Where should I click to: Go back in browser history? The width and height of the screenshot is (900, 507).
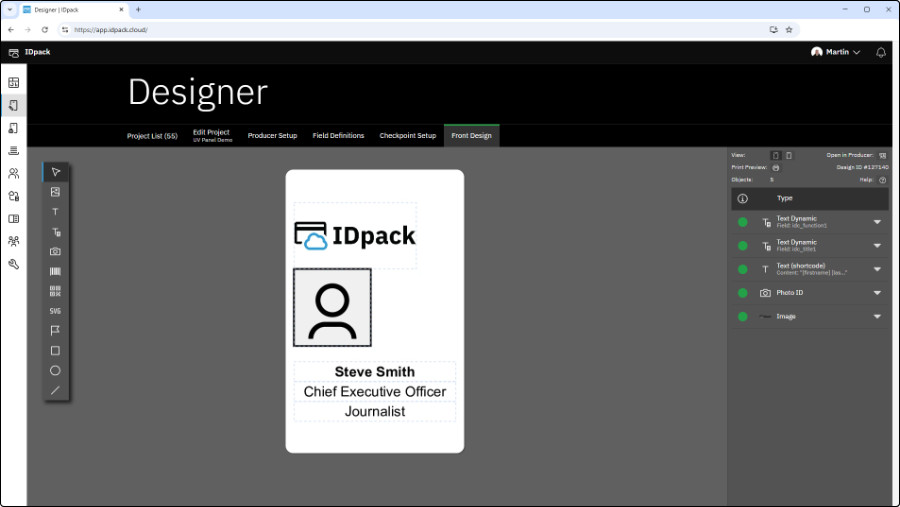pos(11,30)
